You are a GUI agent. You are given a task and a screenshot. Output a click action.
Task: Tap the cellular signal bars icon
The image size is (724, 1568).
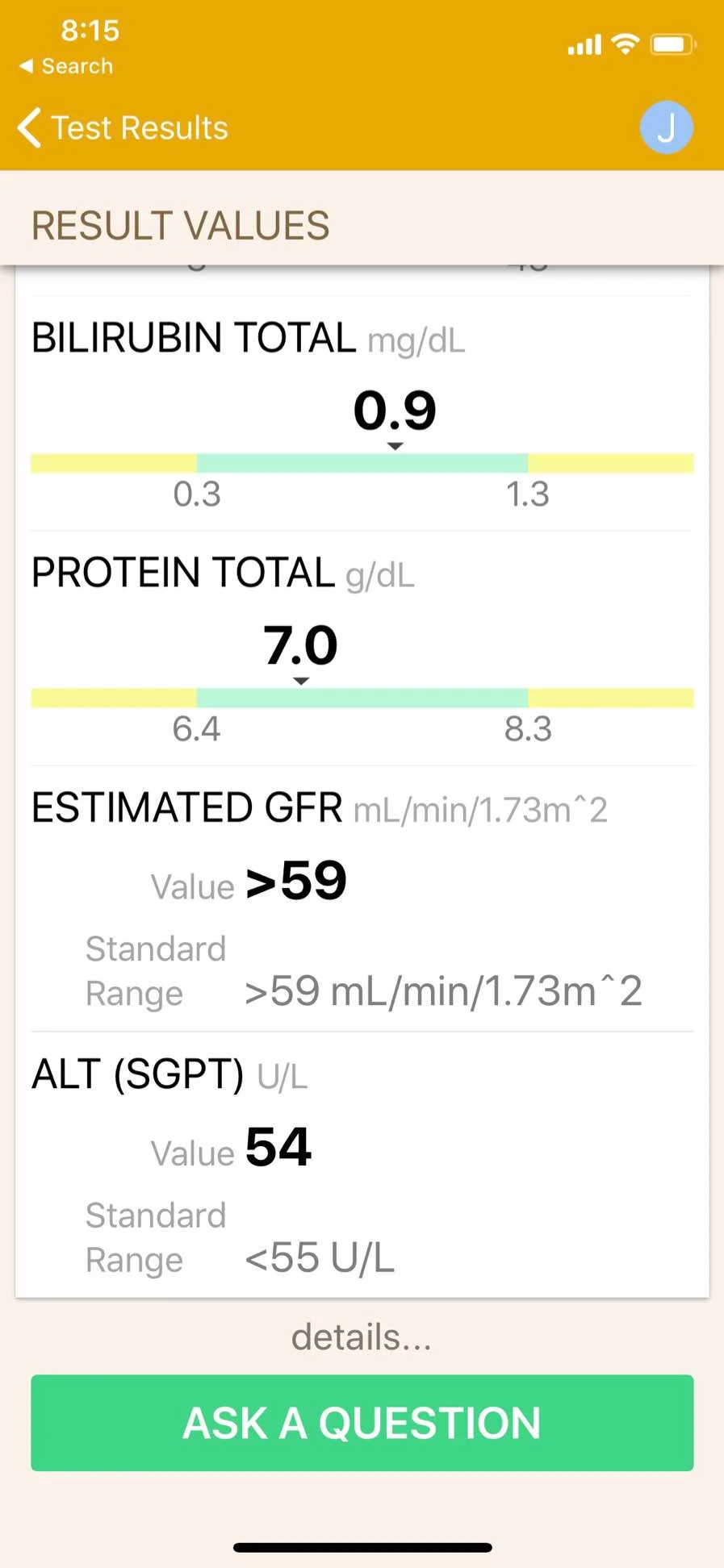(x=584, y=45)
